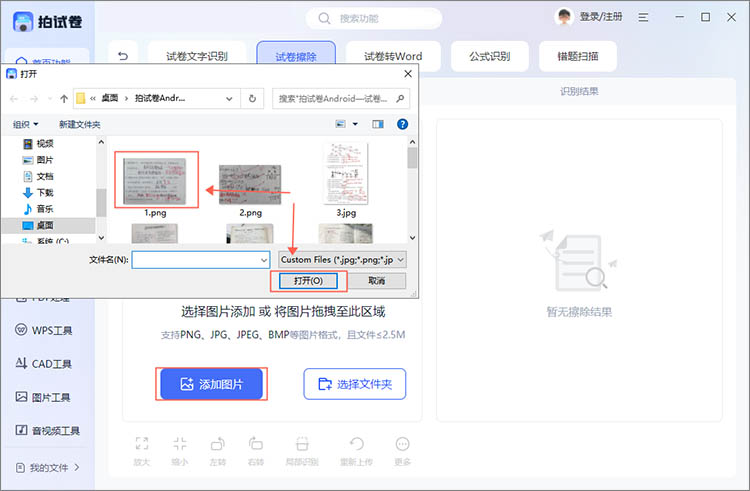
Task: Switch to the 试卷转Word tab
Action: click(392, 56)
